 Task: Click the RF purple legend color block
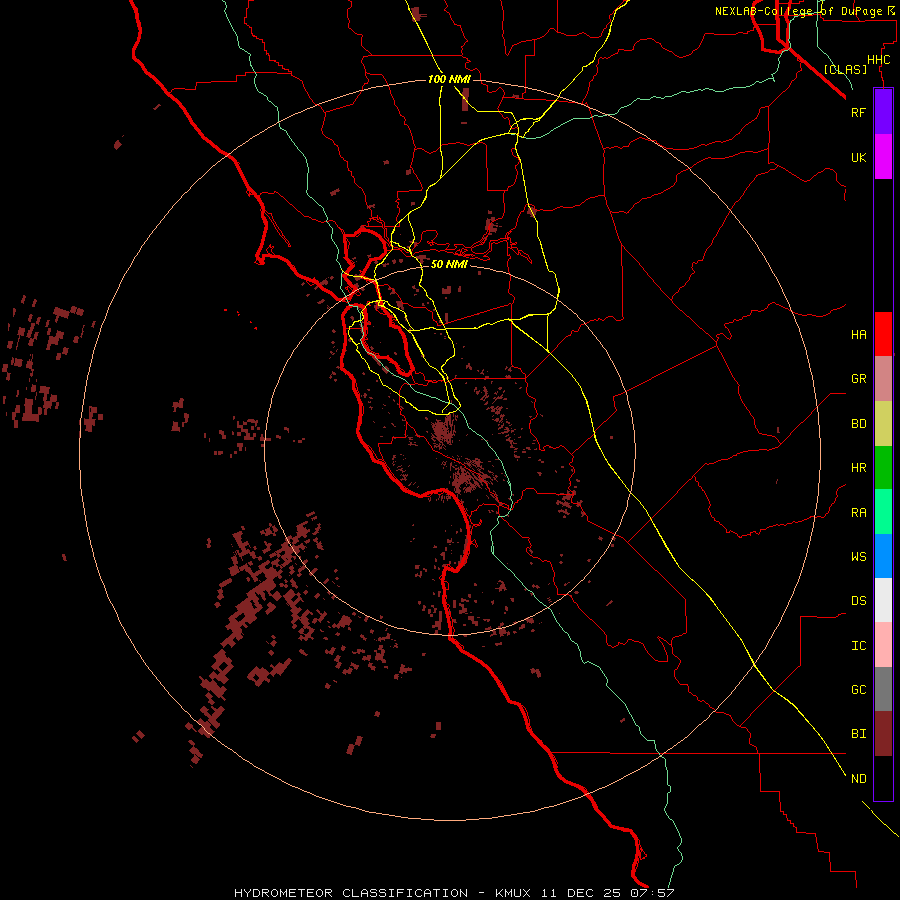click(883, 112)
